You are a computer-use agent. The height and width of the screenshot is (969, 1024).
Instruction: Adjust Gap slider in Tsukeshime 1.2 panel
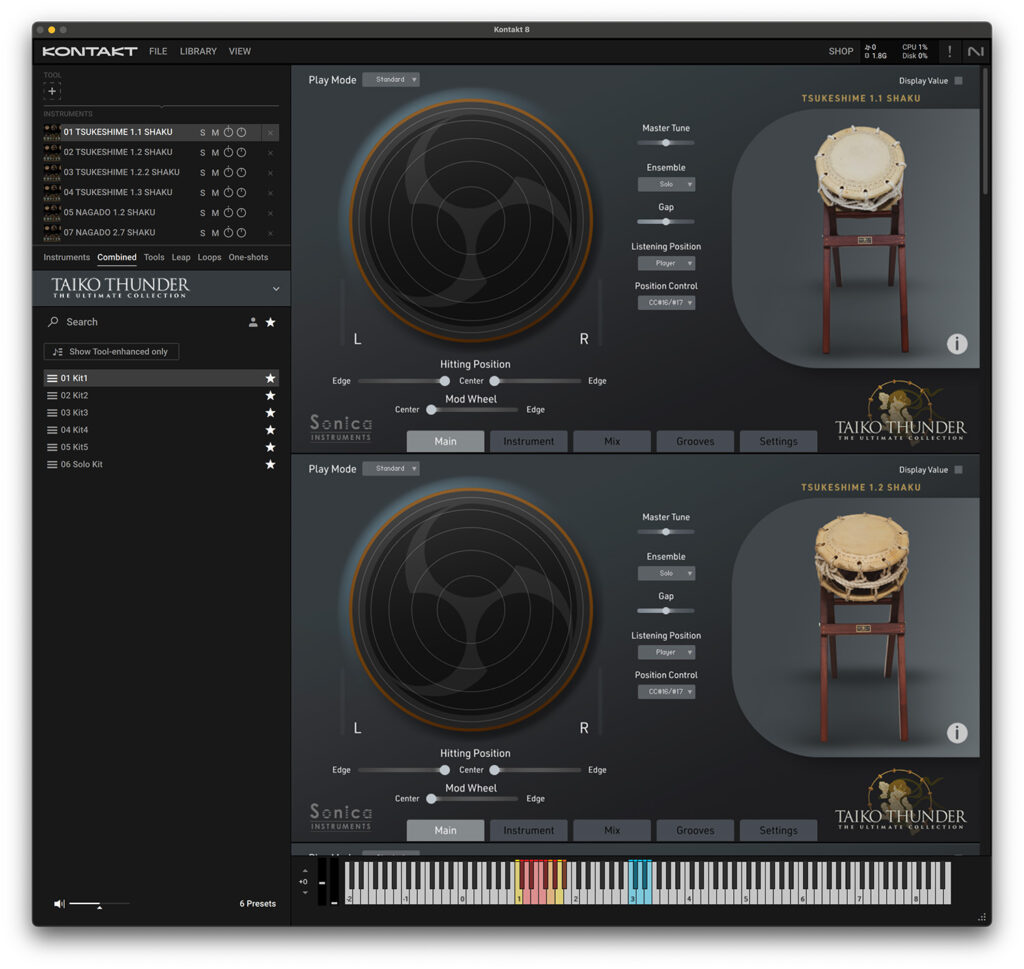click(x=665, y=611)
